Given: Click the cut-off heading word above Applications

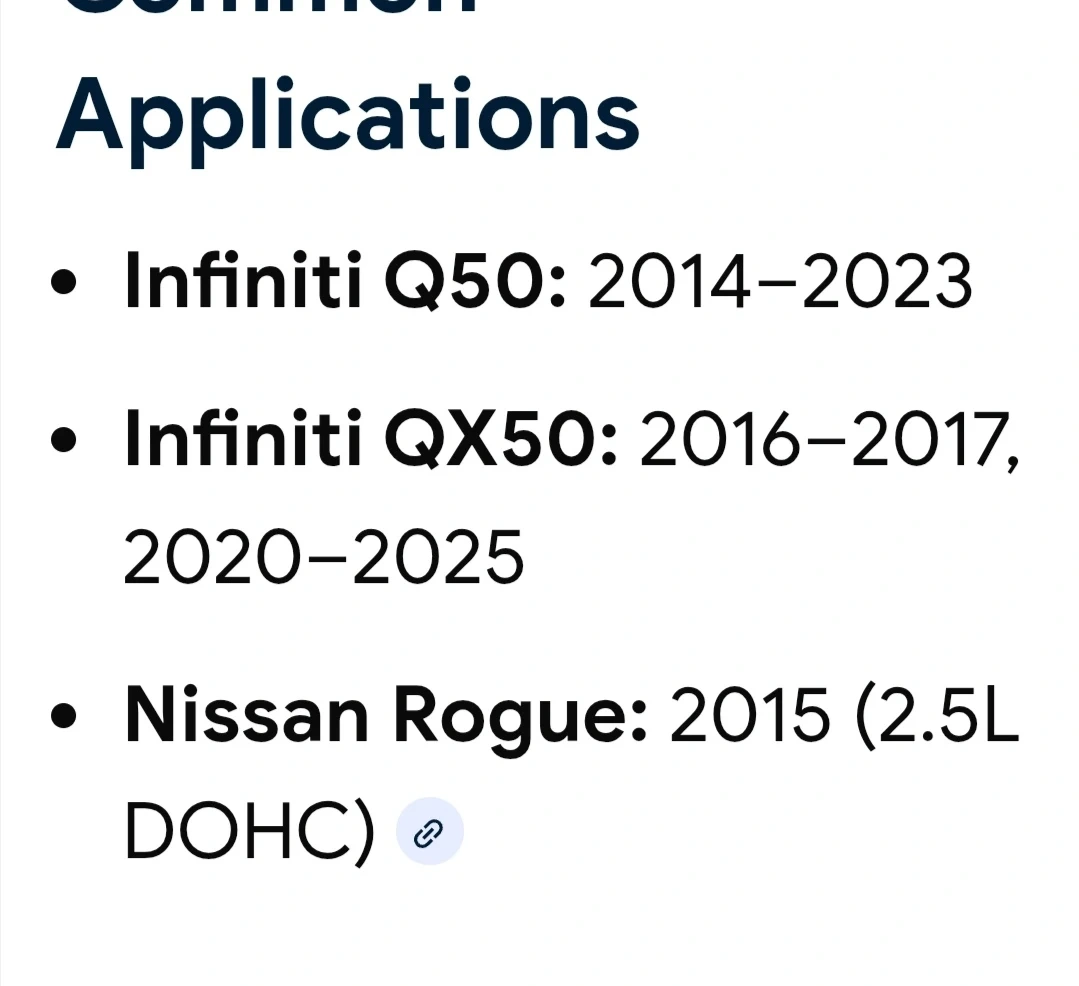Looking at the screenshot, I should pyautogui.click(x=270, y=6).
